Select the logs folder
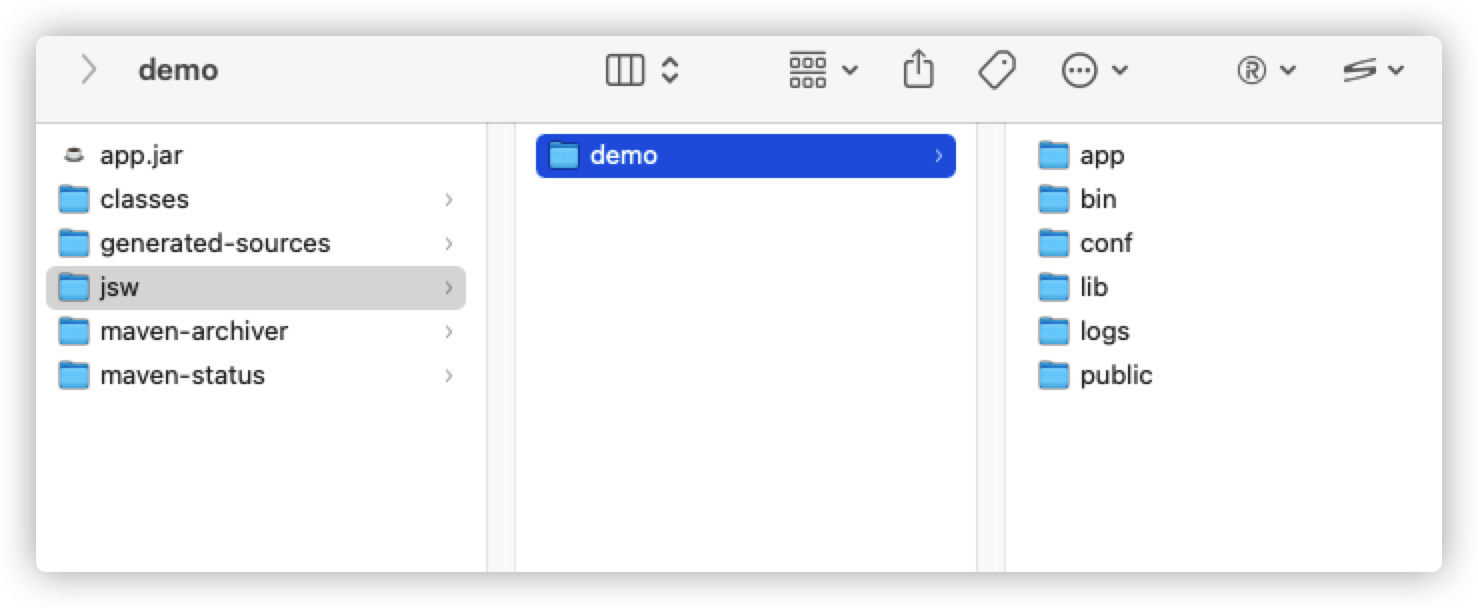This screenshot has width=1478, height=608. [1104, 332]
